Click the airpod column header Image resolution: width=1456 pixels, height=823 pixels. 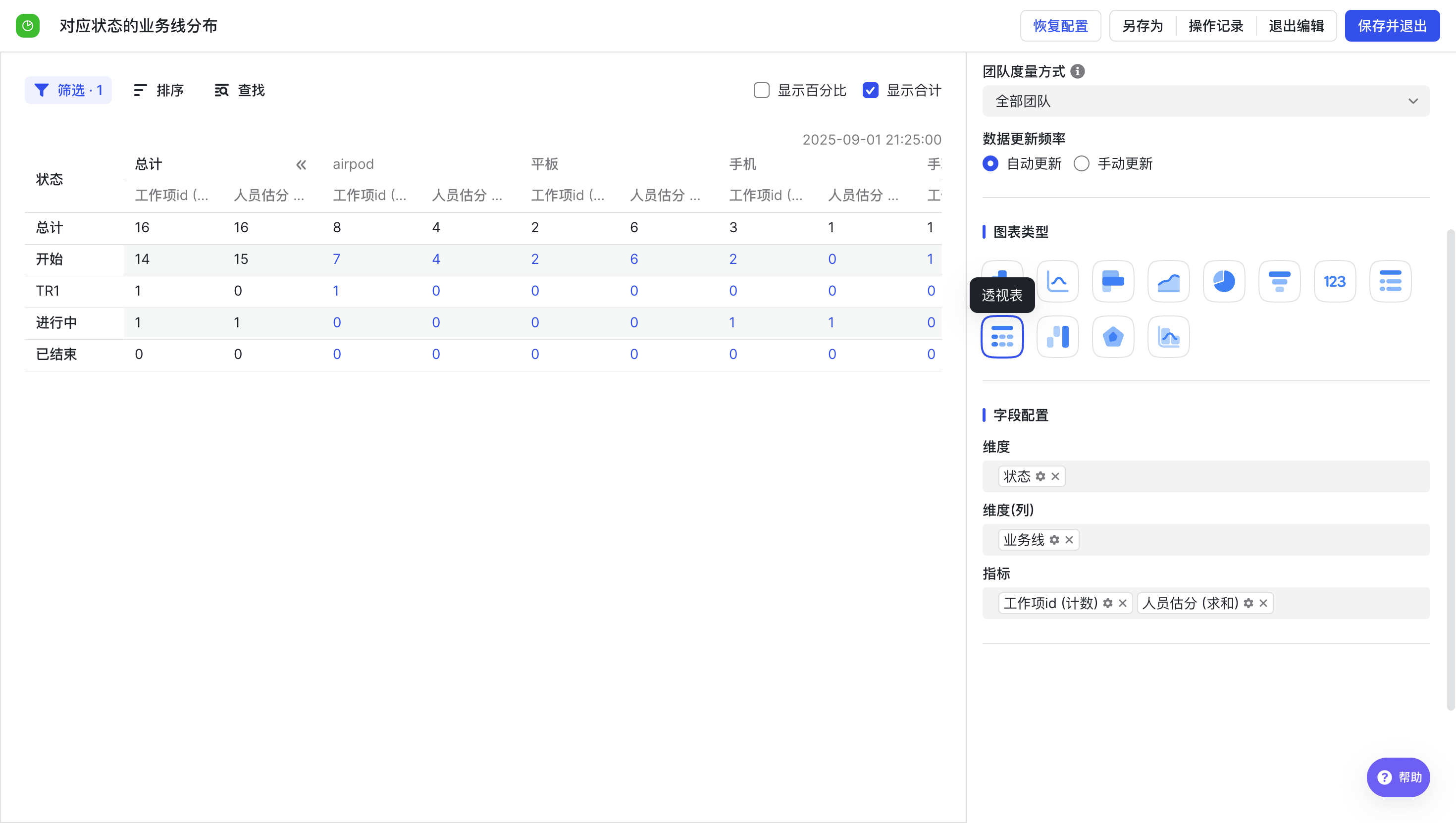tap(353, 164)
